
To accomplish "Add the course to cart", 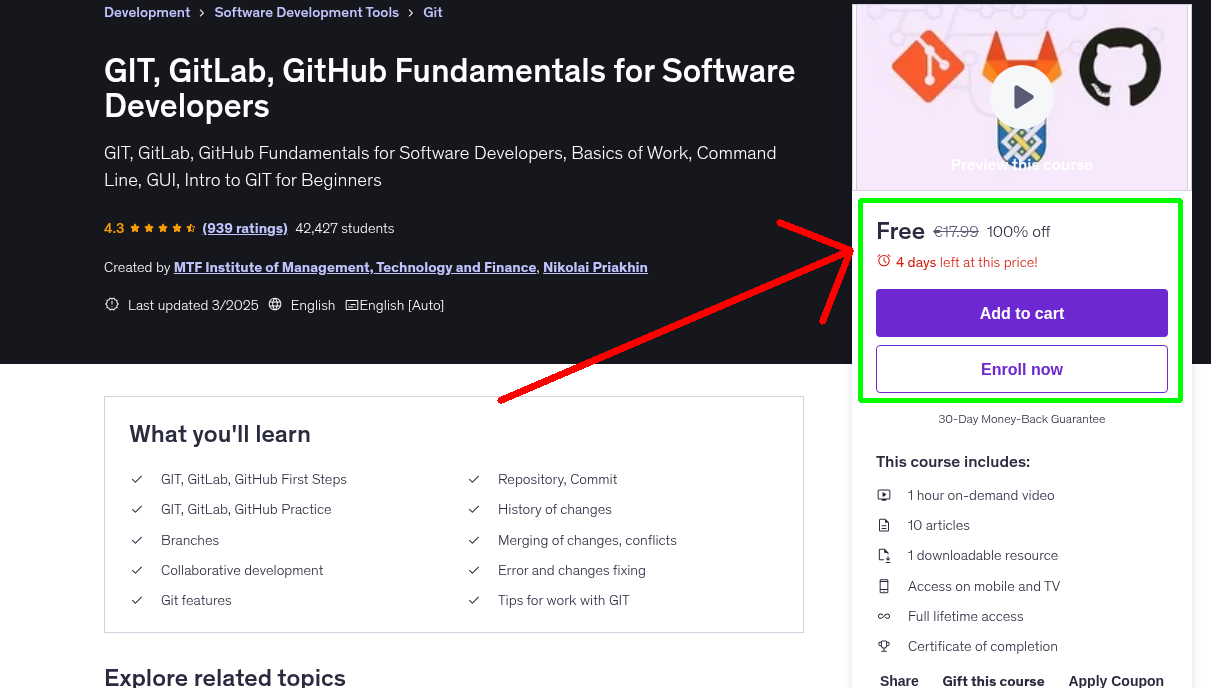I will pyautogui.click(x=1021, y=312).
